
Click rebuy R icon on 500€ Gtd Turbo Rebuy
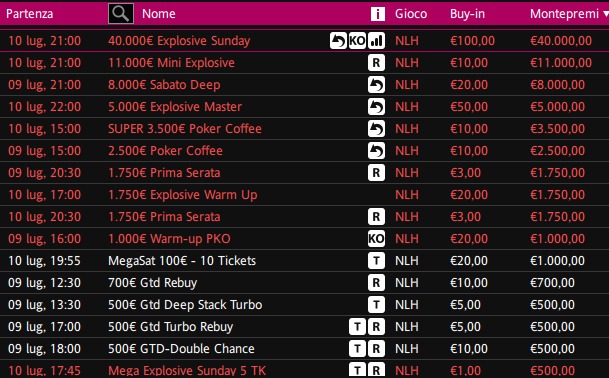(376, 327)
